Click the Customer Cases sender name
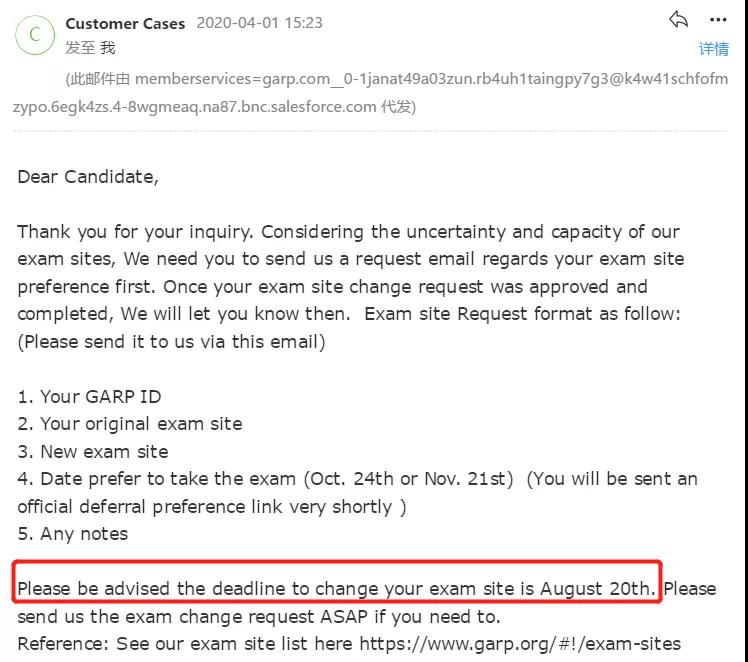748x662 pixels. pos(125,23)
